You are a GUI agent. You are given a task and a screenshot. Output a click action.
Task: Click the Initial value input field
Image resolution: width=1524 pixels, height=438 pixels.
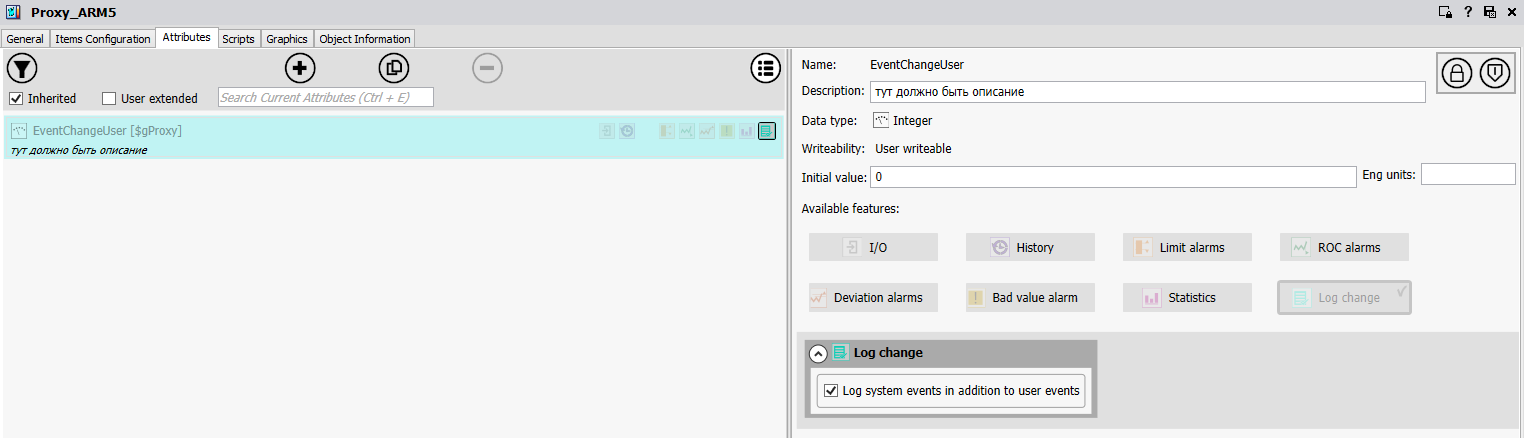pyautogui.click(x=1112, y=177)
